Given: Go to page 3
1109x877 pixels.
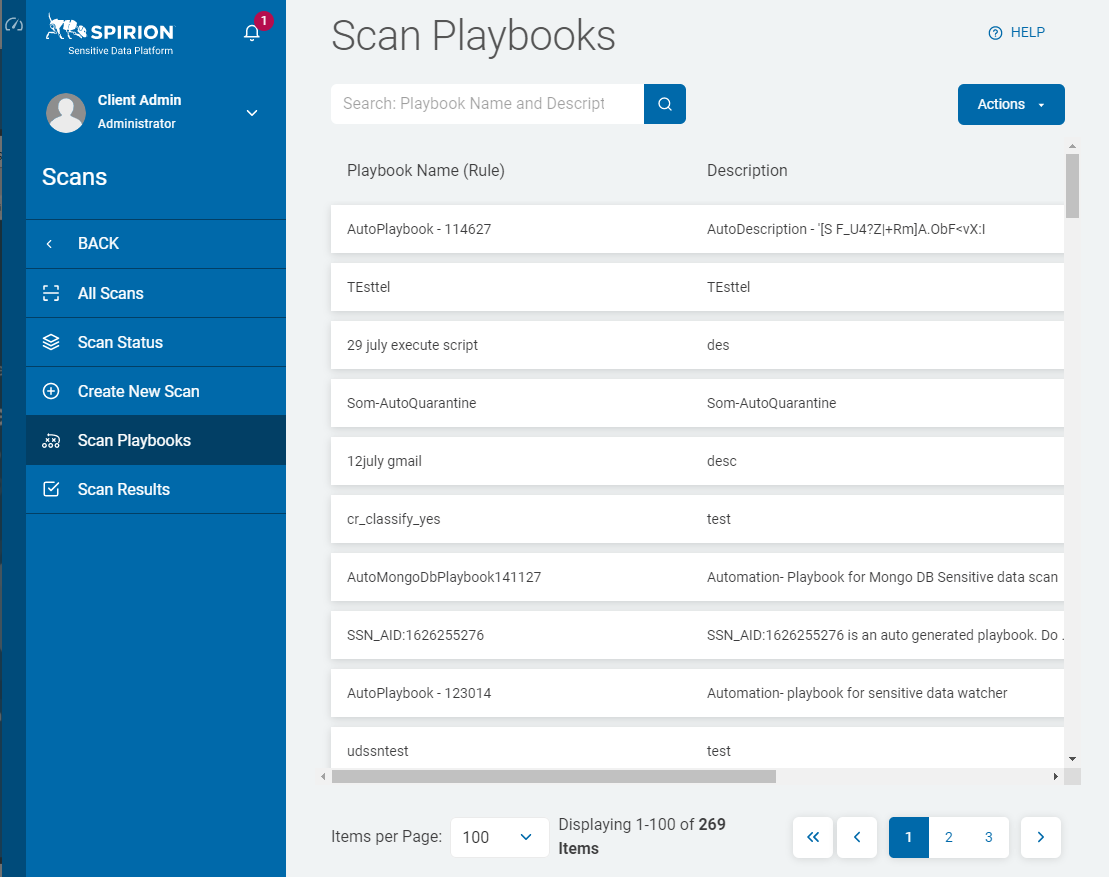Looking at the screenshot, I should [988, 837].
